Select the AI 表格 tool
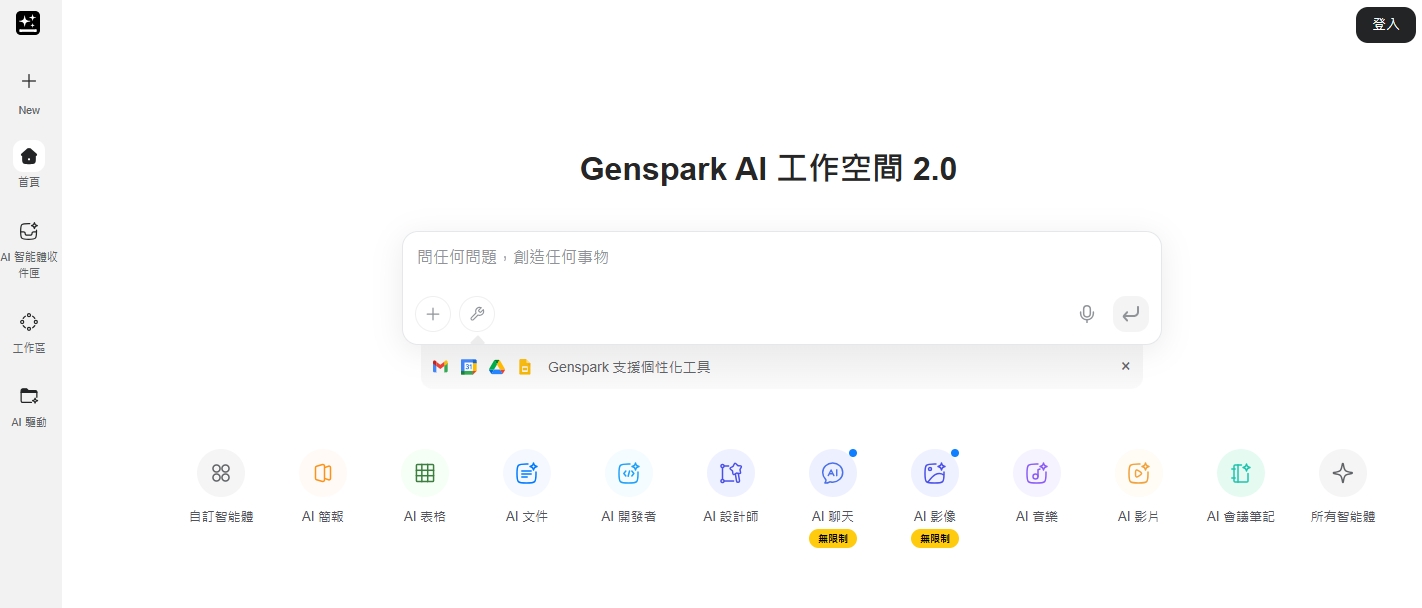The height and width of the screenshot is (608, 1422). [424, 487]
